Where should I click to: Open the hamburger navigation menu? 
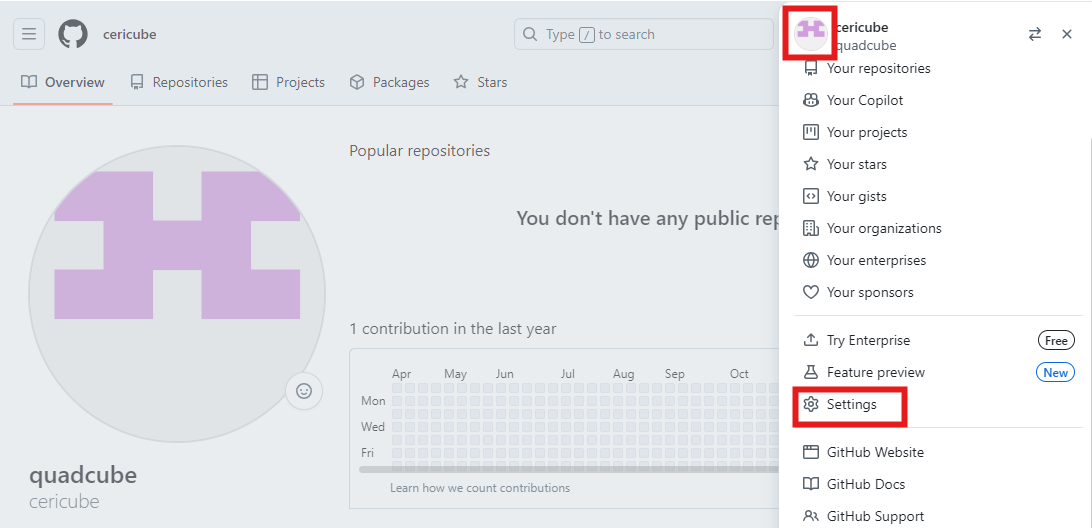(29, 34)
